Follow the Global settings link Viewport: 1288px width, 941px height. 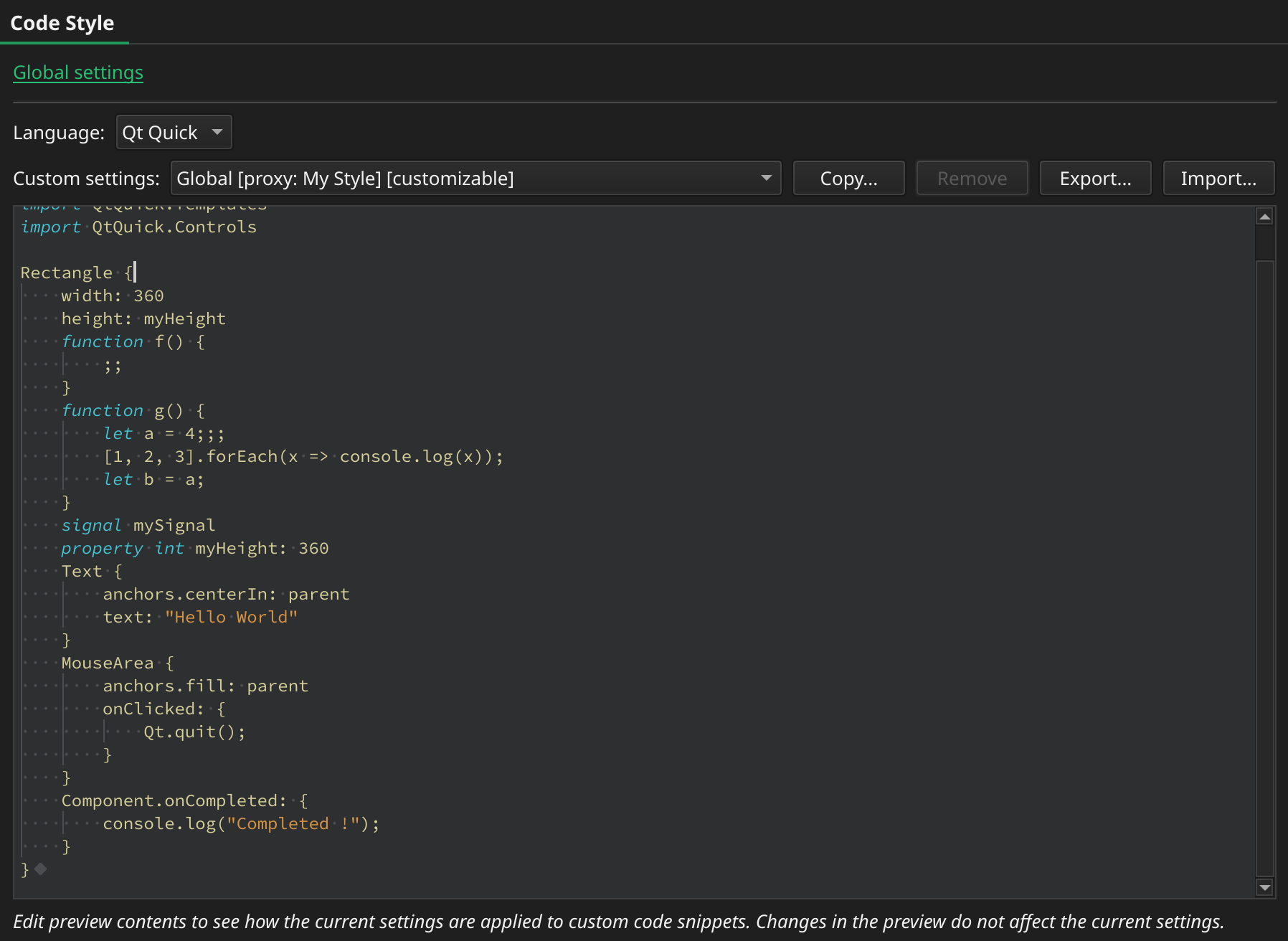click(x=78, y=72)
